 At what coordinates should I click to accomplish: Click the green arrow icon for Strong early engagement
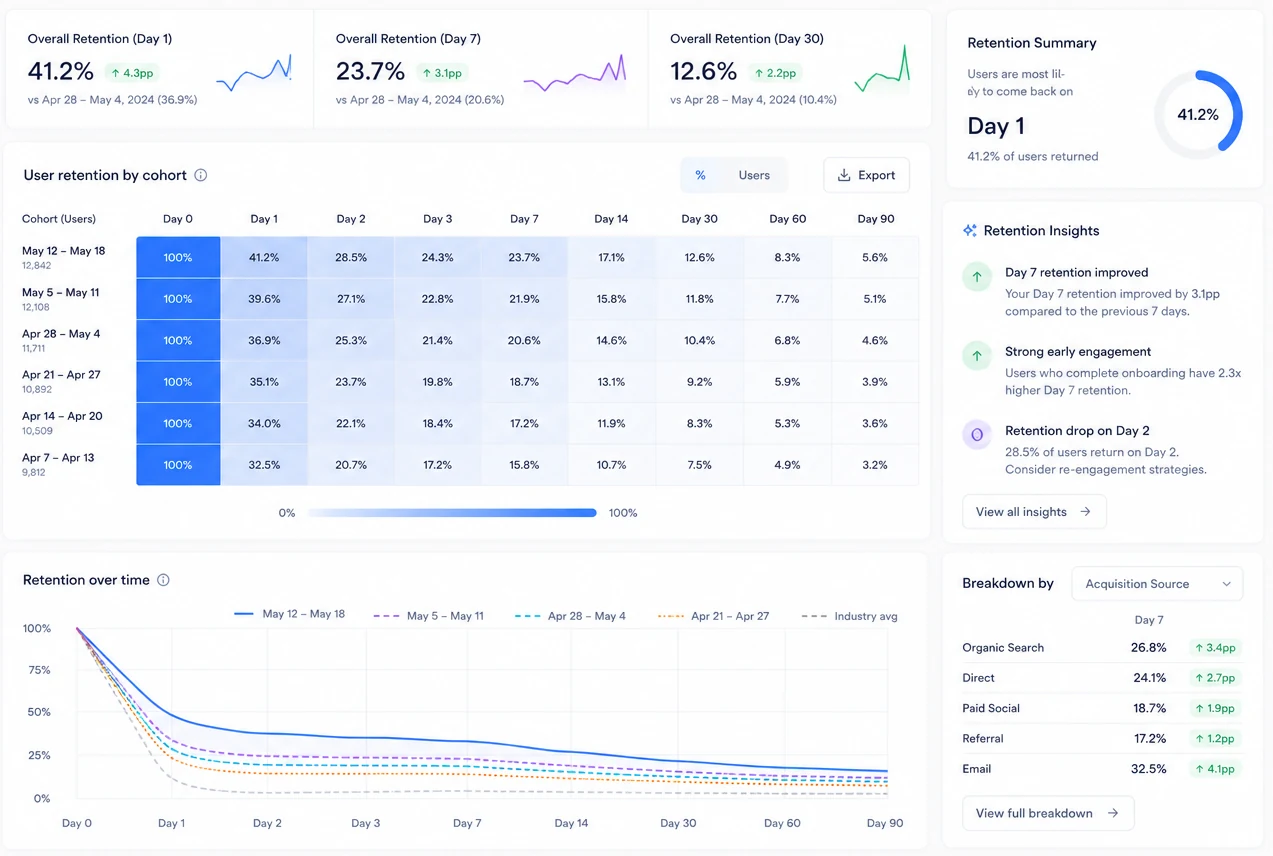point(977,356)
